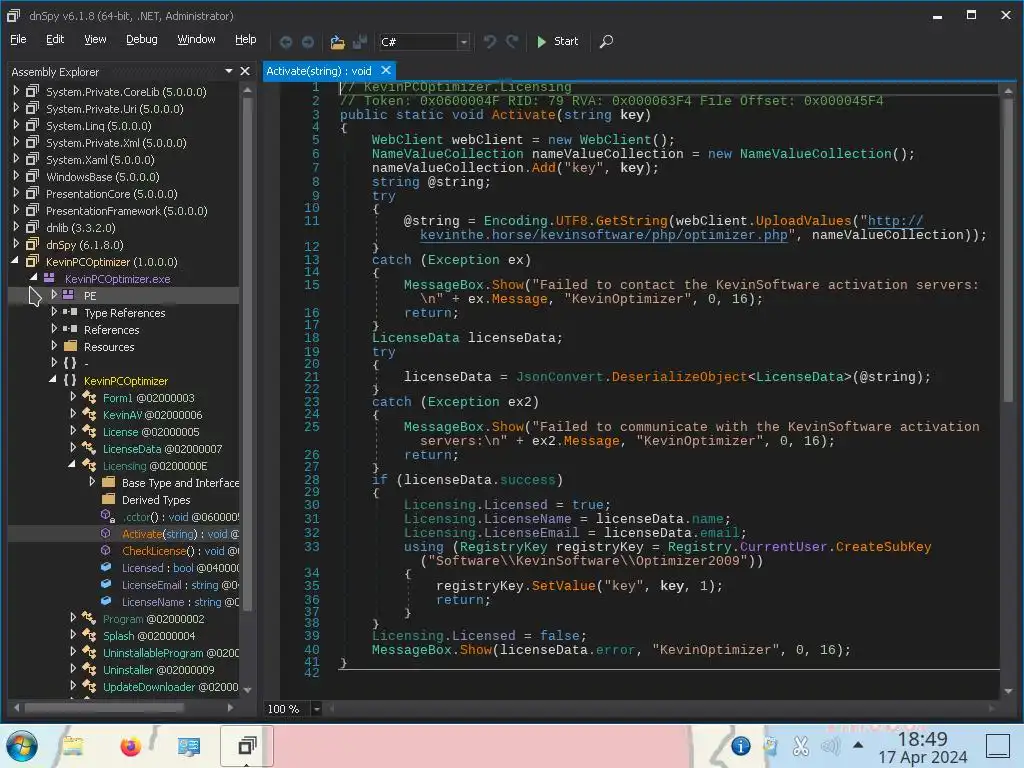Expand System.Linq assembly node
Viewport: 1024px width, 768px height.
tap(16, 125)
